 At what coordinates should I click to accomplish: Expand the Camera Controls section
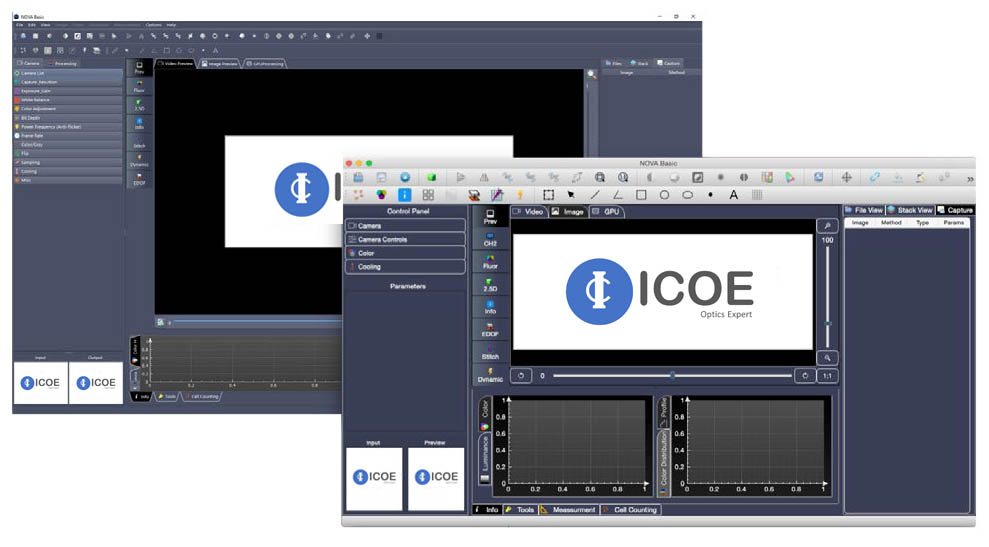[x=406, y=239]
